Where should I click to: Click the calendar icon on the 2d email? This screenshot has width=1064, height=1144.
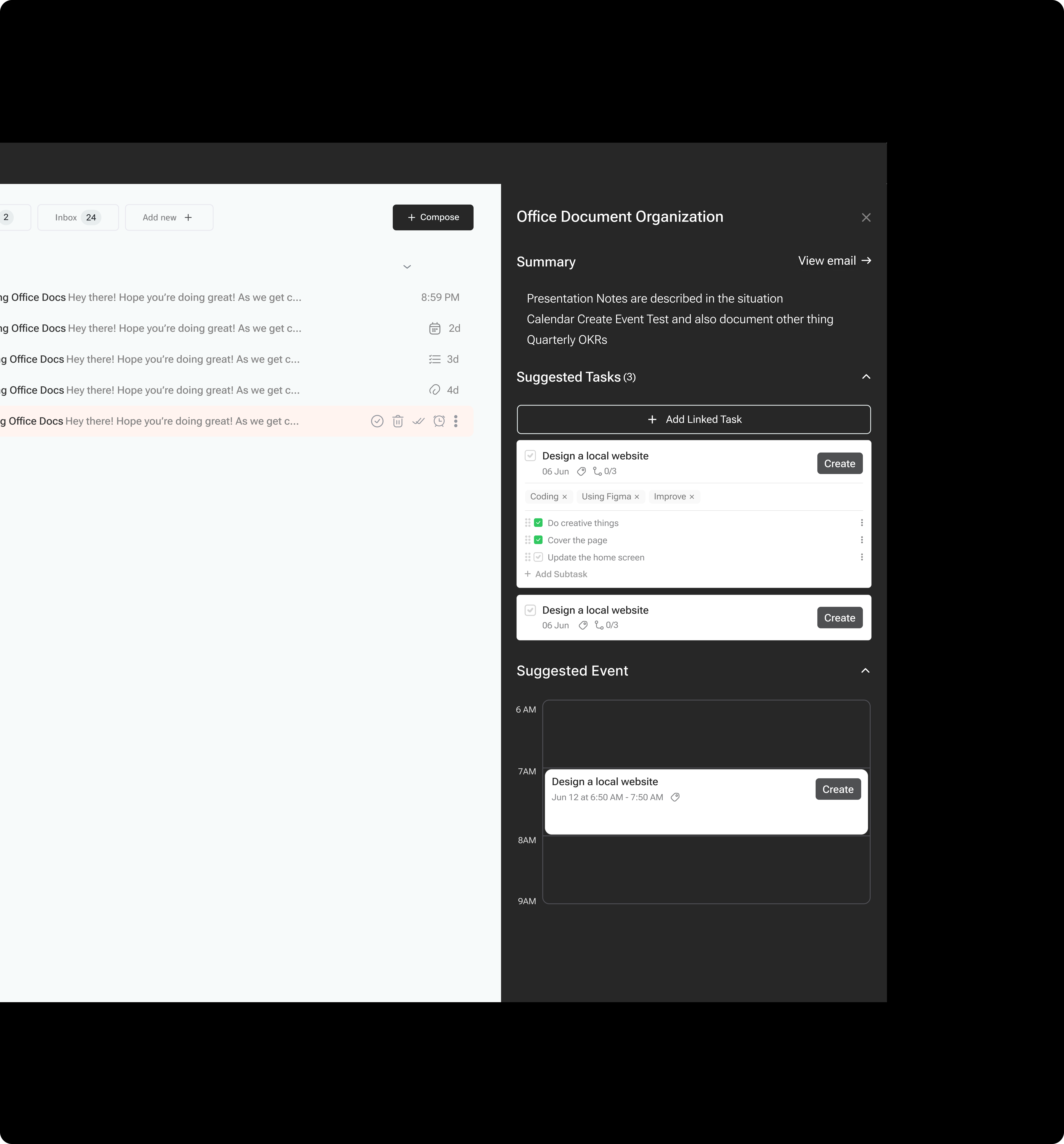click(x=435, y=329)
